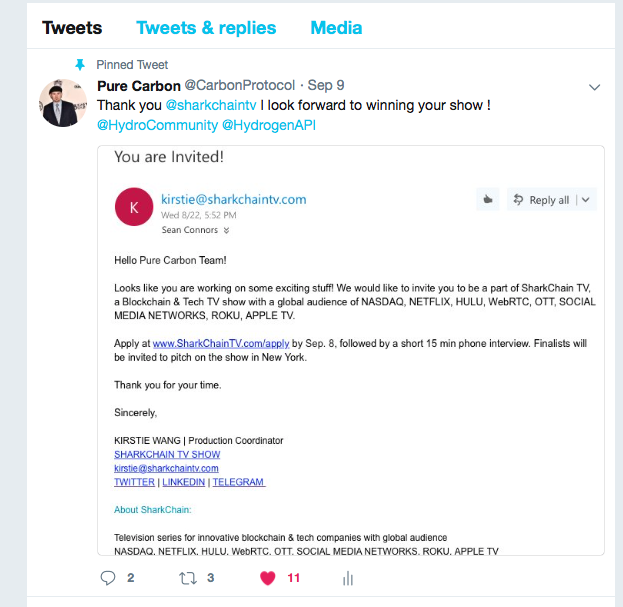Click the pinned tweet pin icon
This screenshot has height=607, width=623.
click(81, 64)
